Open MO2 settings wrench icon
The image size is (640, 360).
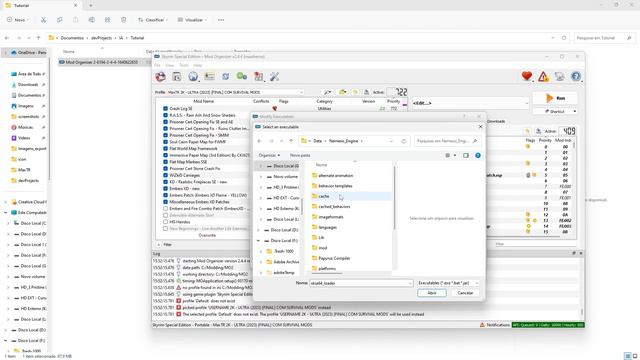point(274,76)
